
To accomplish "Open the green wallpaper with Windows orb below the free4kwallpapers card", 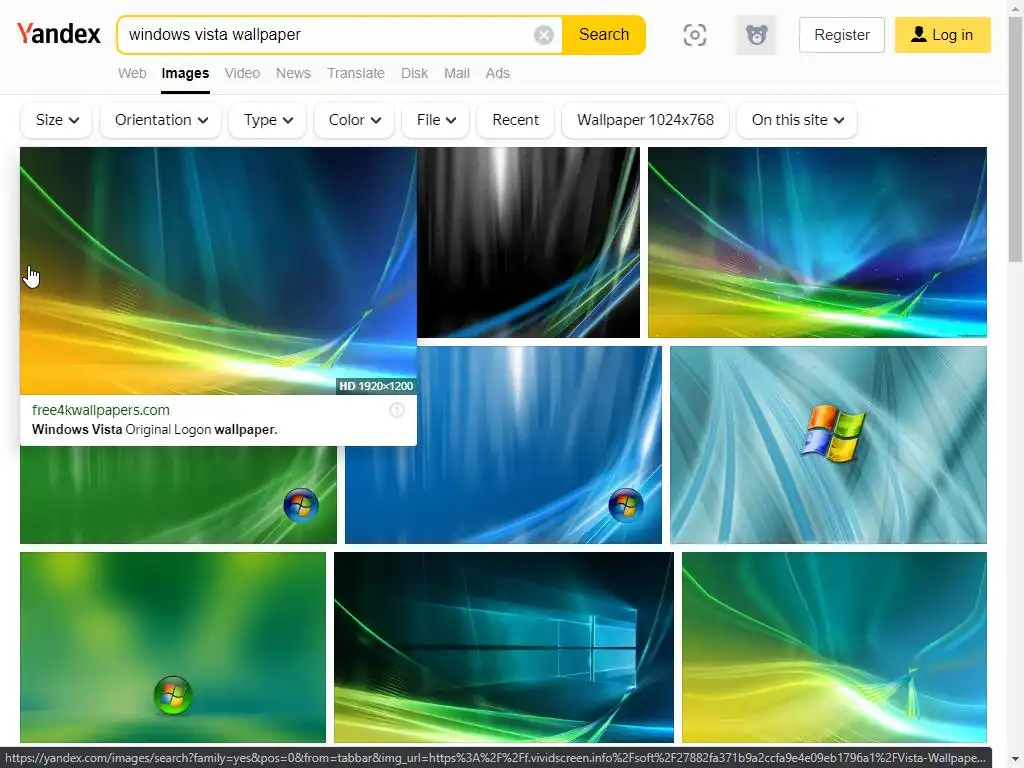I will pyautogui.click(x=178, y=494).
